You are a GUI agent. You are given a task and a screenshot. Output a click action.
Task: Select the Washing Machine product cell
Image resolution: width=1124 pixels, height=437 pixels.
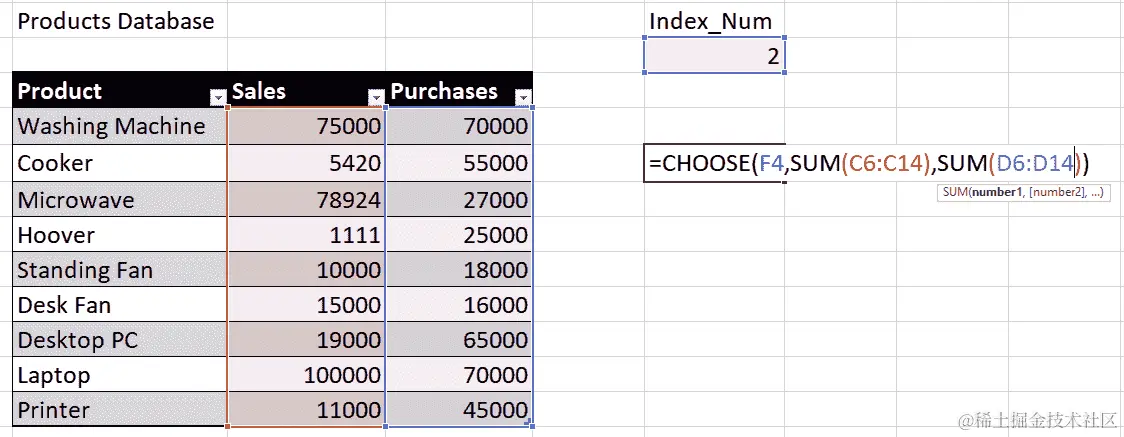click(x=120, y=126)
